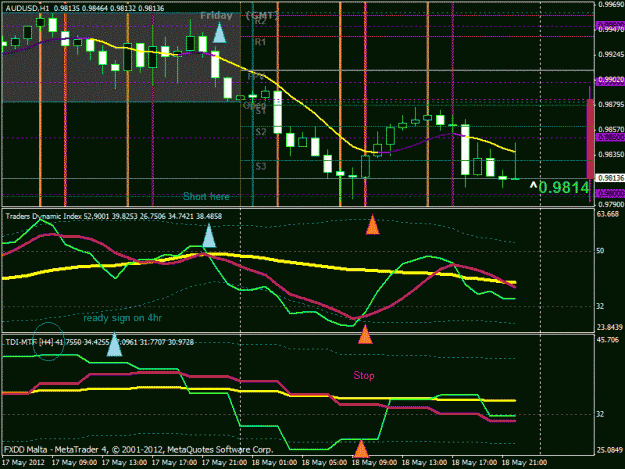Click the 23.8439 scale value in TDI window

pyautogui.click(x=609, y=327)
